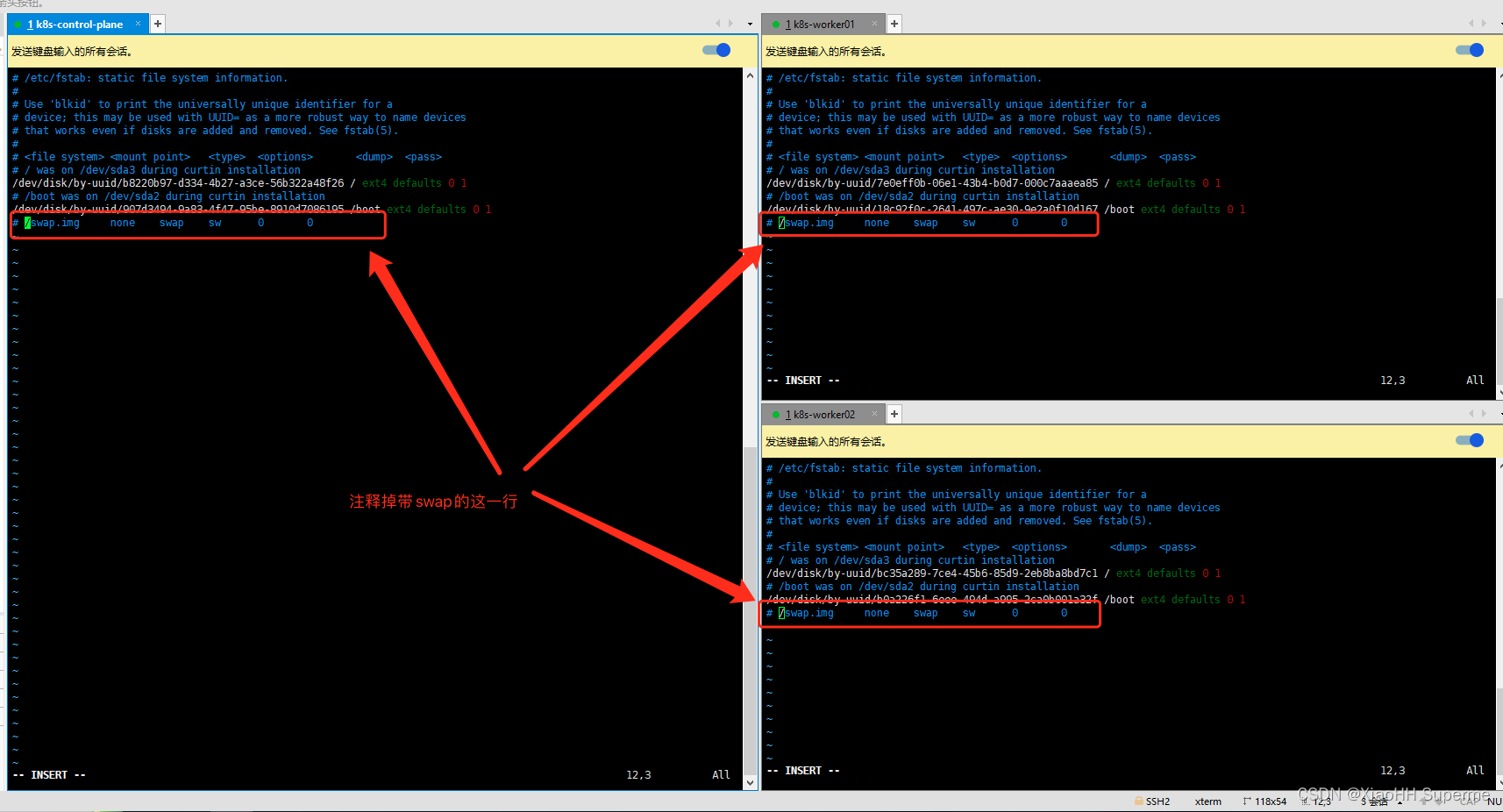Click the '/etc/fstab' header line in control-plane
This screenshot has height=812, width=1503.
(150, 78)
